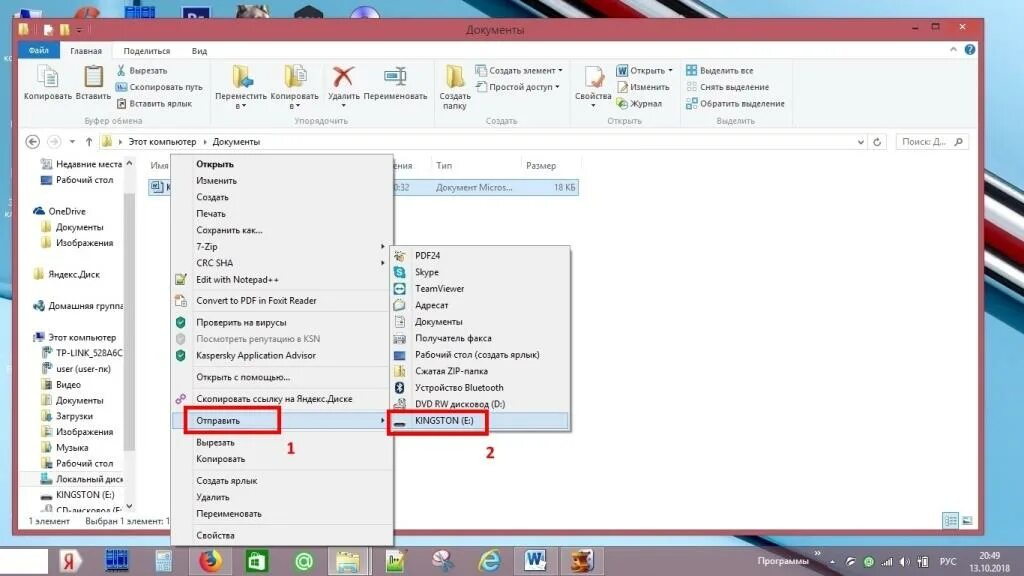The width and height of the screenshot is (1024, 576).
Task: Select KINGSTON (E:) in submenu
Action: tap(480, 421)
